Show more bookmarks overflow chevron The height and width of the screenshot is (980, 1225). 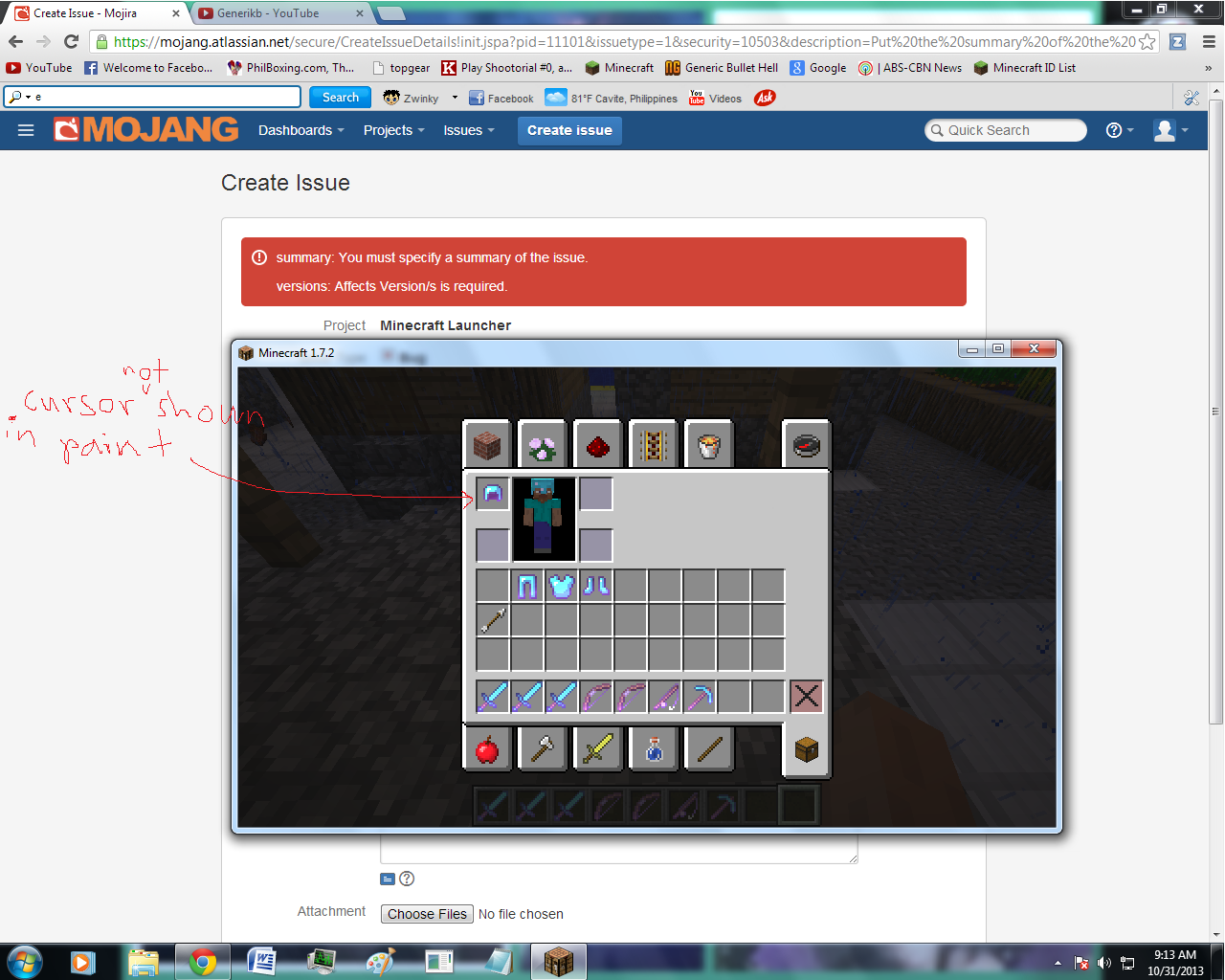[1208, 68]
